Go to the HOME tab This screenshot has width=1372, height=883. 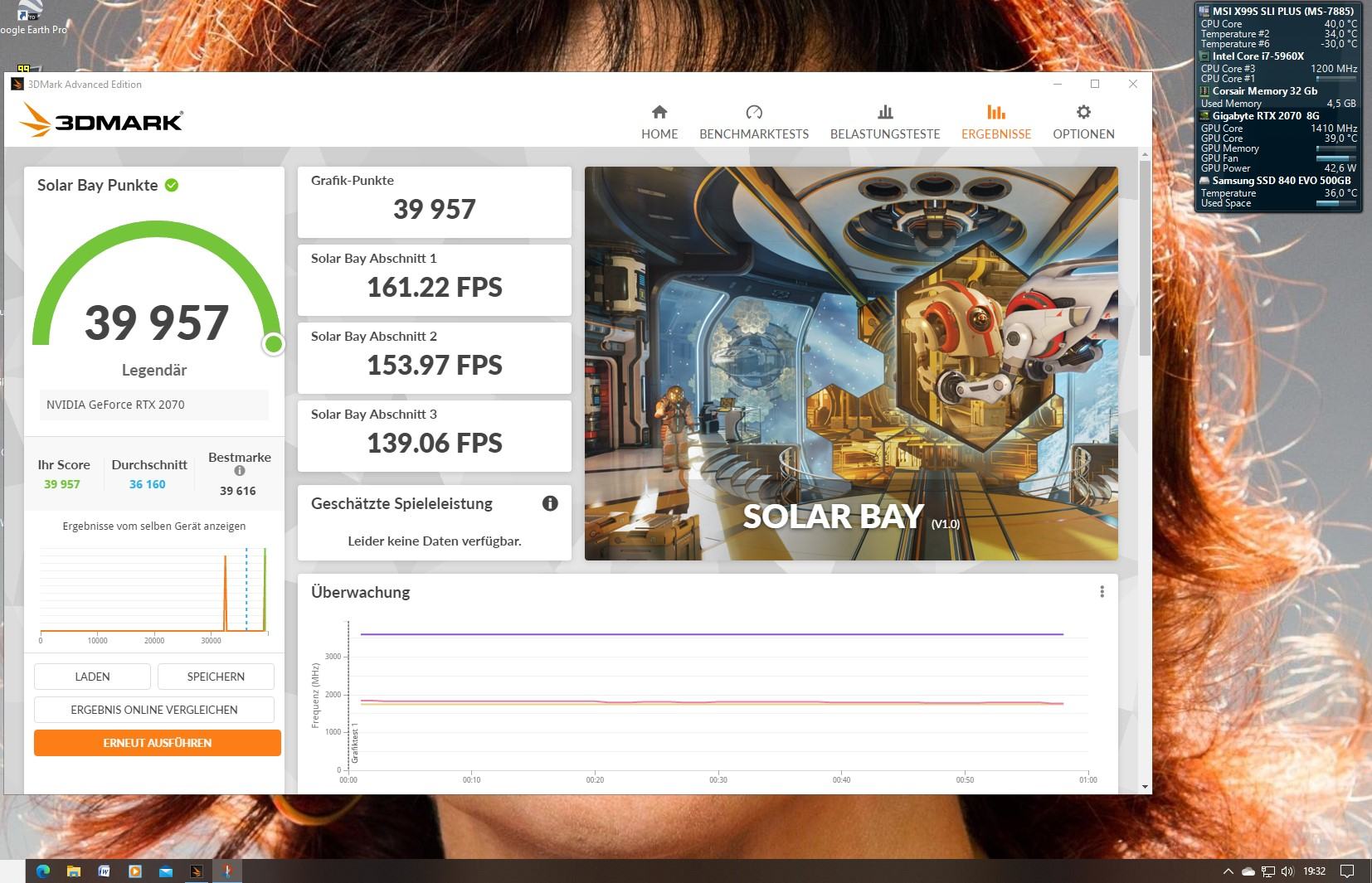click(x=659, y=122)
